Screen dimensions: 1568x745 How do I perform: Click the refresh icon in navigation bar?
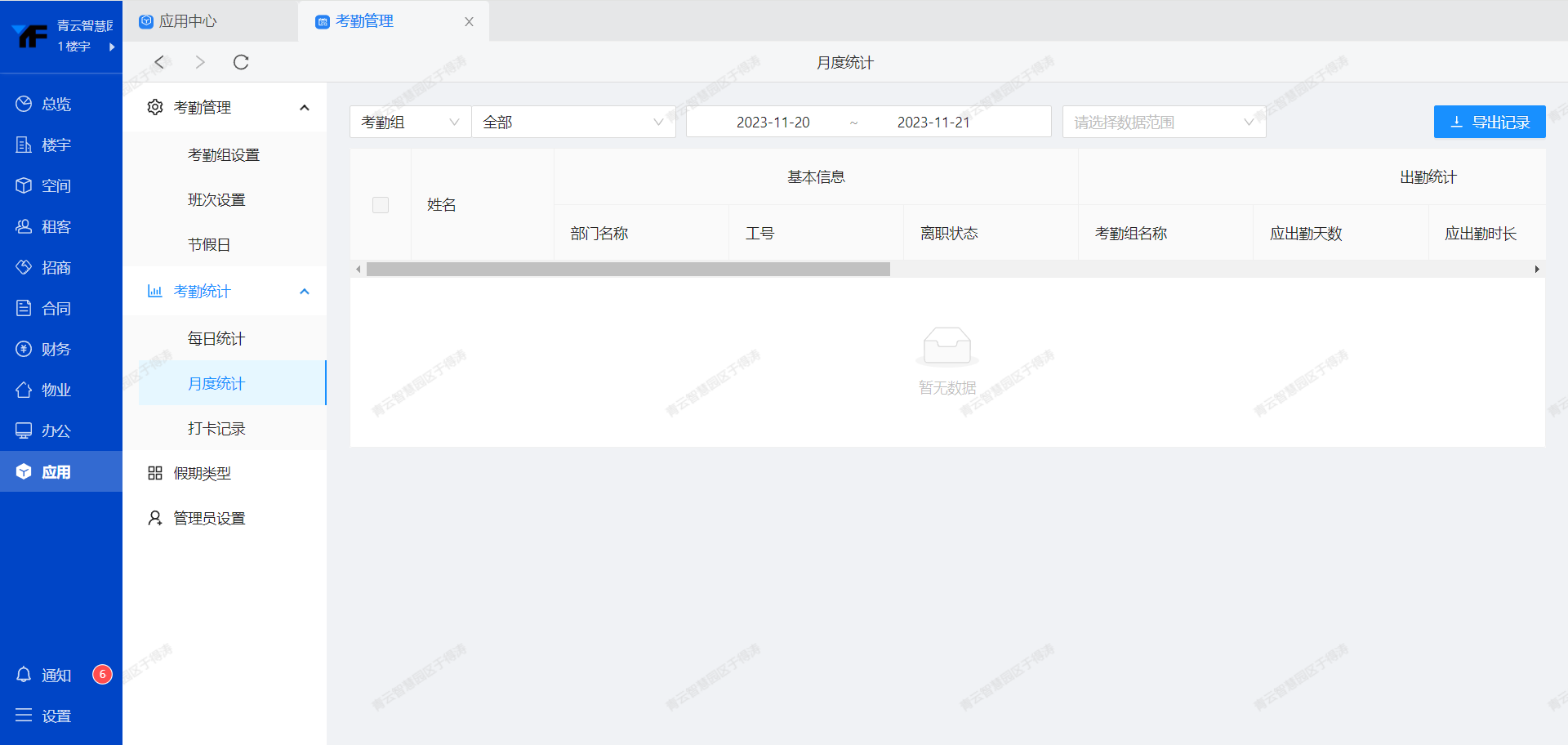pos(241,62)
